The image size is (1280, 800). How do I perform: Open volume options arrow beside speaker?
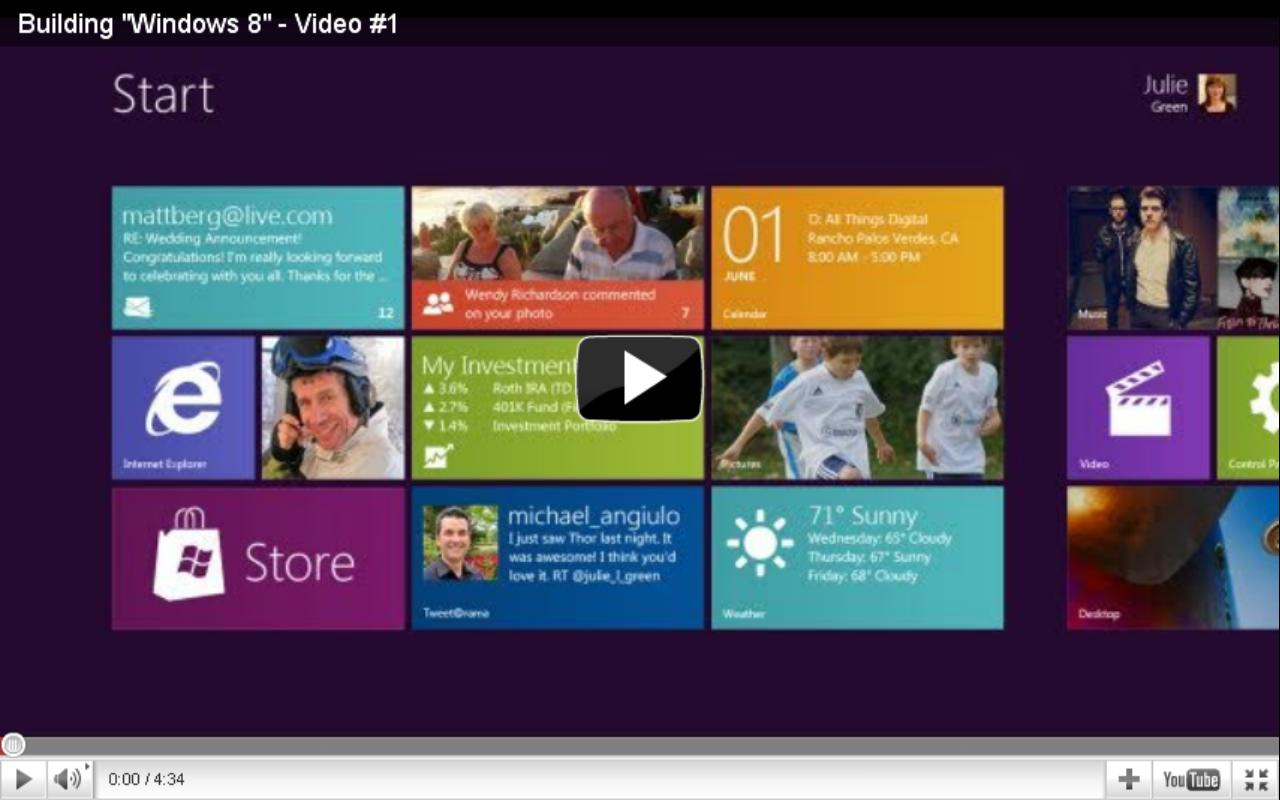(88, 767)
